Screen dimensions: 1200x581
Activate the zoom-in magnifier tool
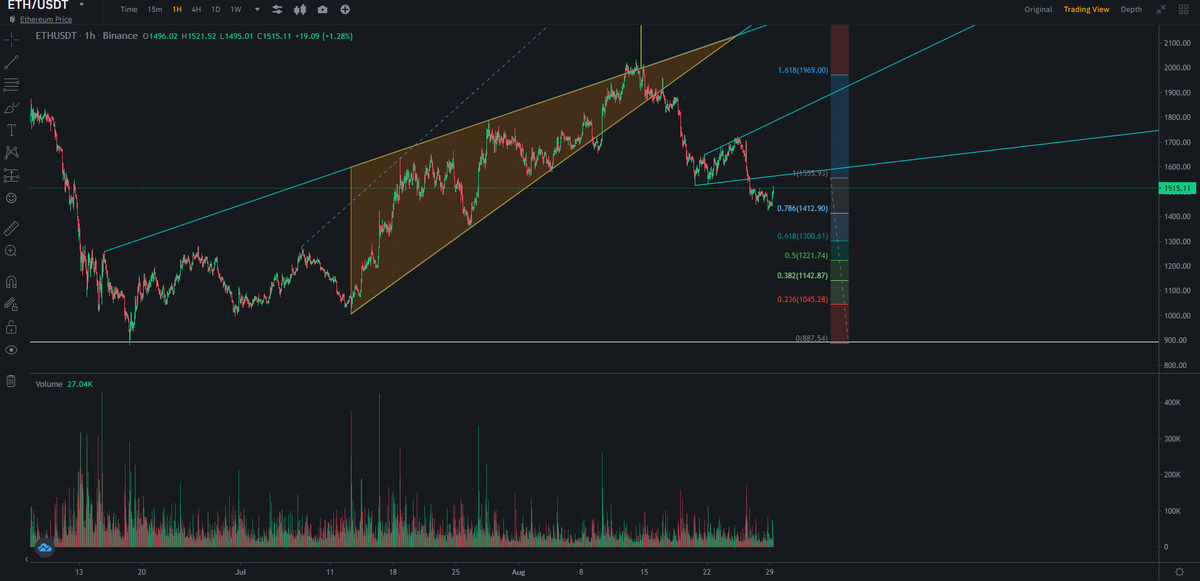tap(11, 251)
